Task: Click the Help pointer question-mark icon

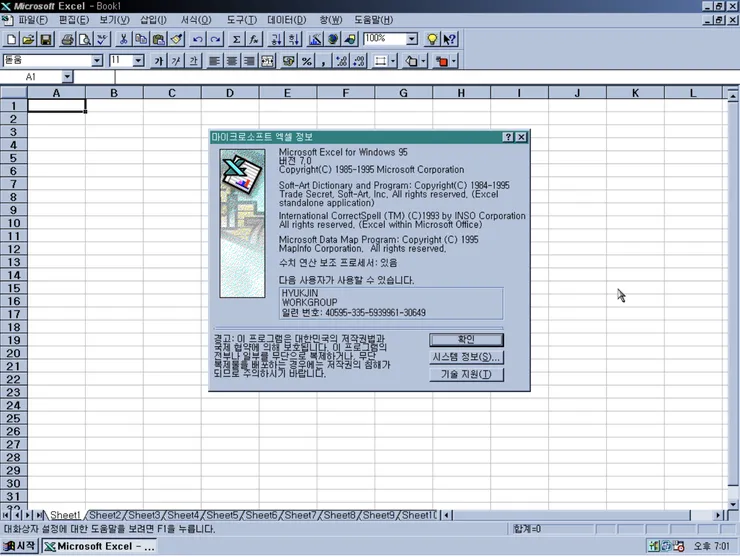Action: coord(449,39)
